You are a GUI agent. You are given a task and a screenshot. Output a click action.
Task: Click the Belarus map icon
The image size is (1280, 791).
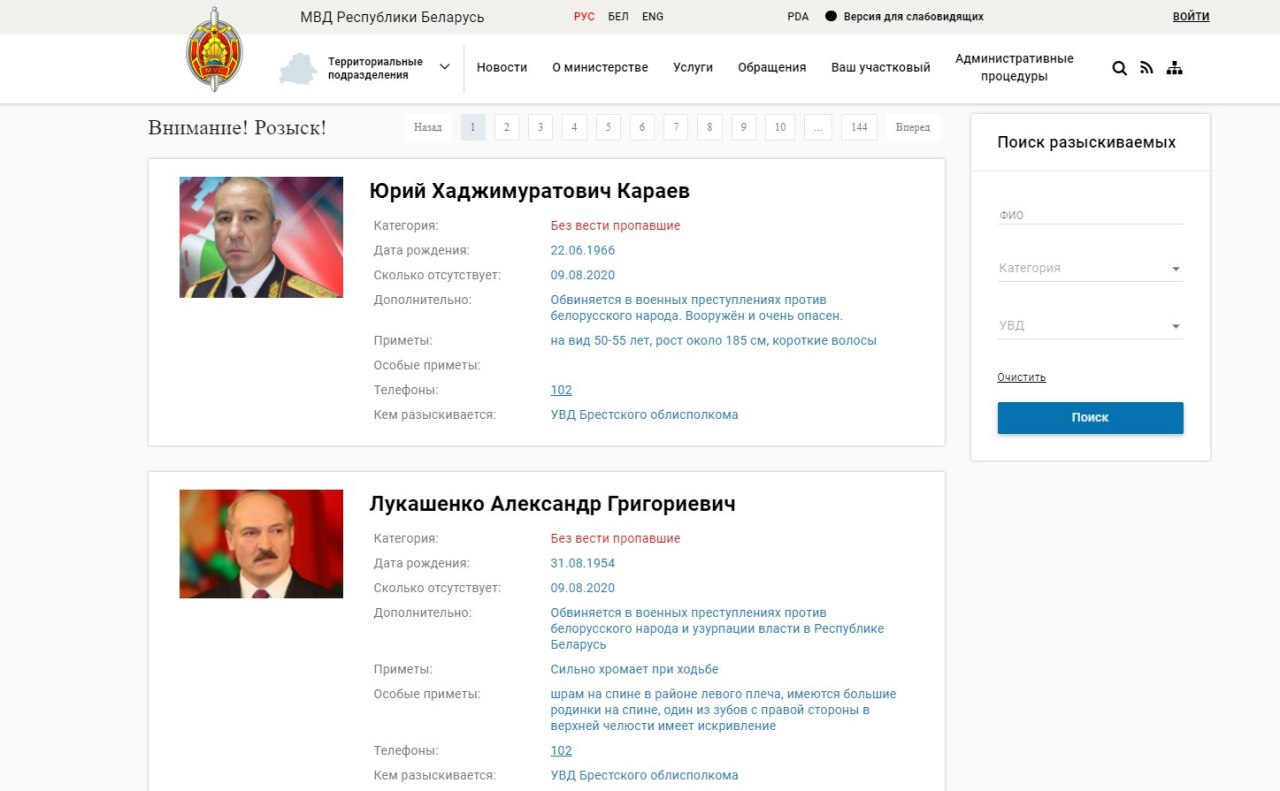pyautogui.click(x=297, y=69)
